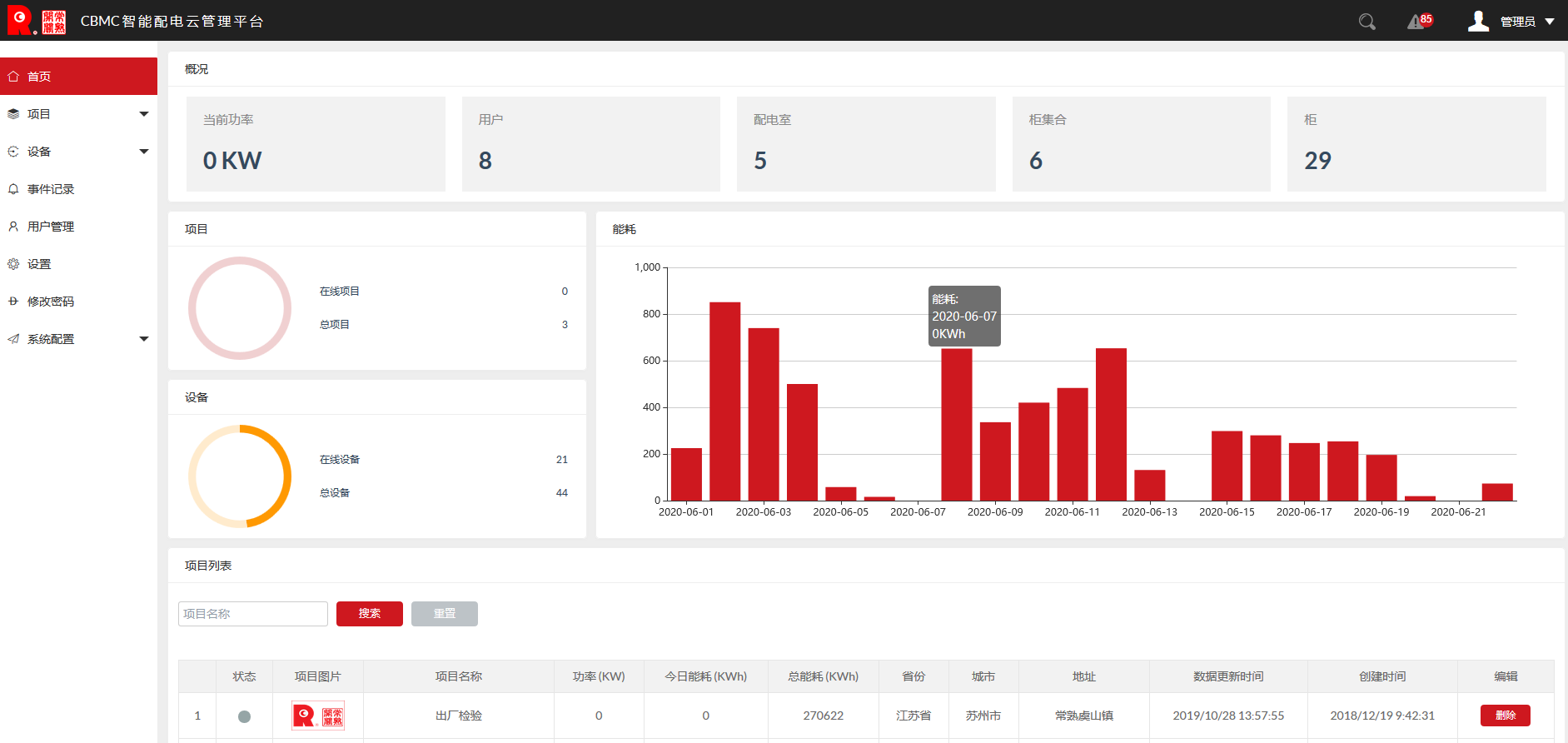Viewport: 1568px width, 743px height.
Task: Expand the 设备 sidebar submenu arrow
Action: click(x=144, y=152)
